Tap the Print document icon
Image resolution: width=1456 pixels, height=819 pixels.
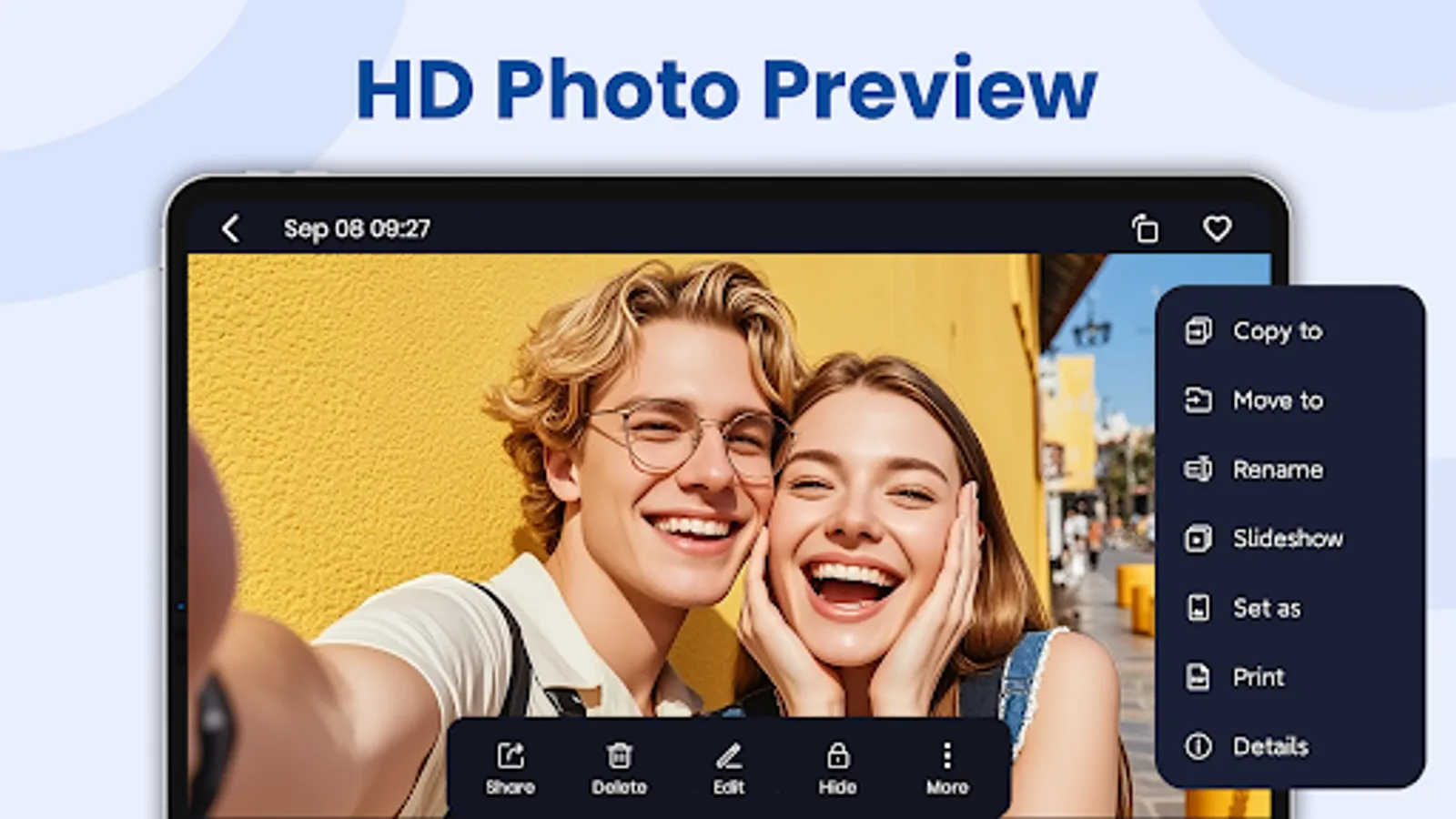[1200, 677]
